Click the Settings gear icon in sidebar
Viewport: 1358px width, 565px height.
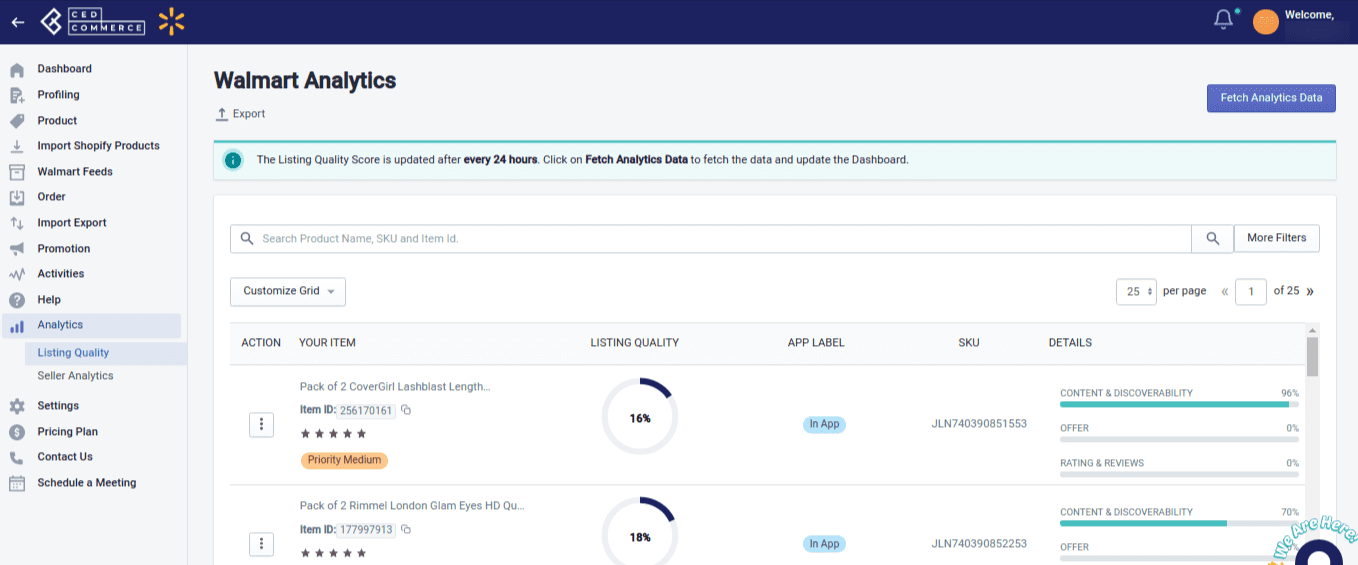pos(17,406)
